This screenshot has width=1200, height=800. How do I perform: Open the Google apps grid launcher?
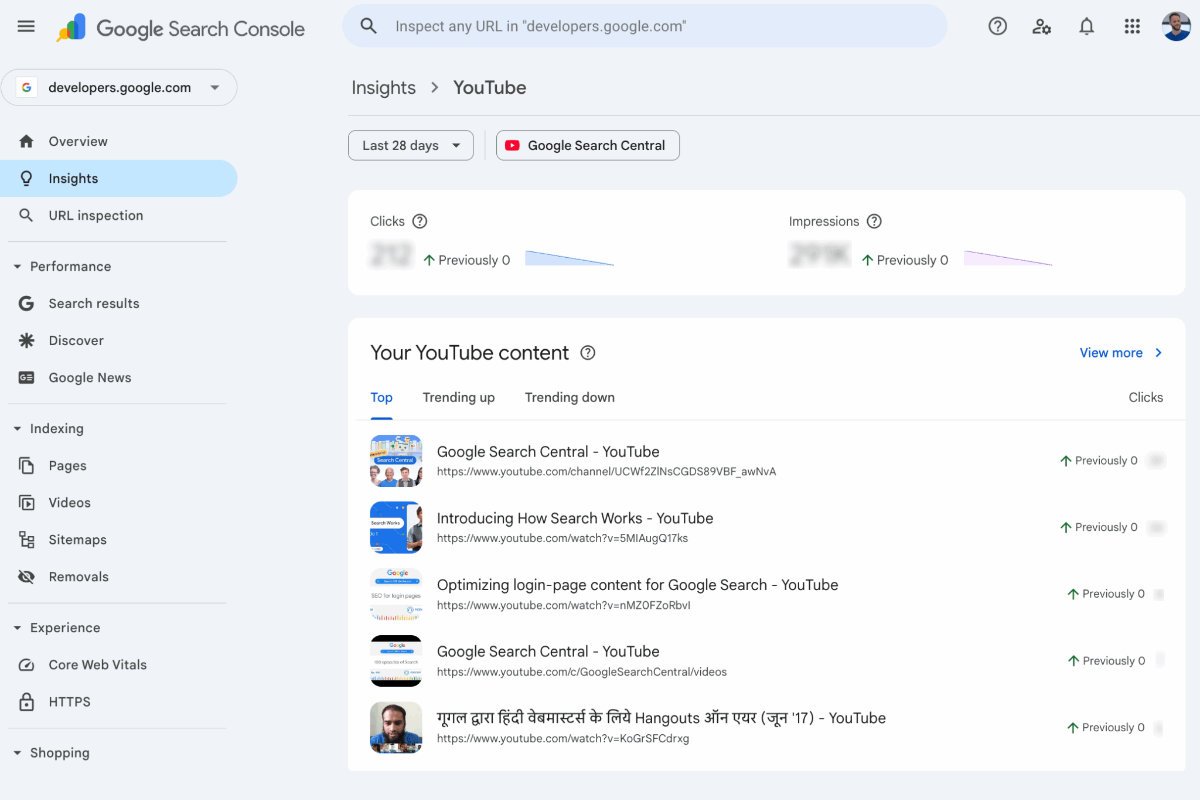tap(1132, 26)
